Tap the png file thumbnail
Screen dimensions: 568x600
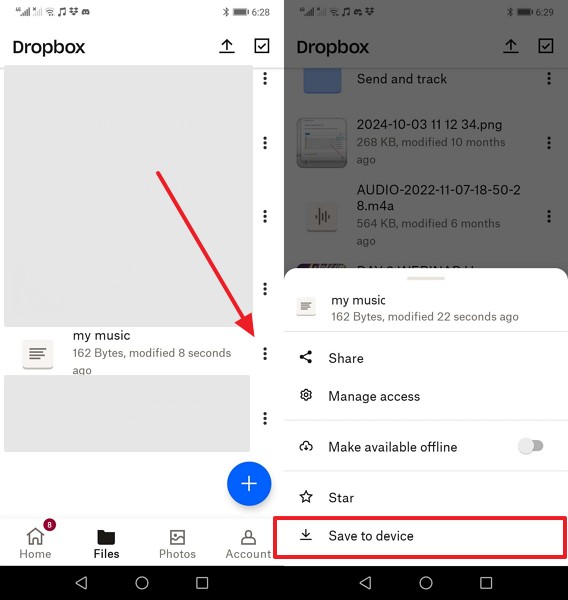coord(322,143)
